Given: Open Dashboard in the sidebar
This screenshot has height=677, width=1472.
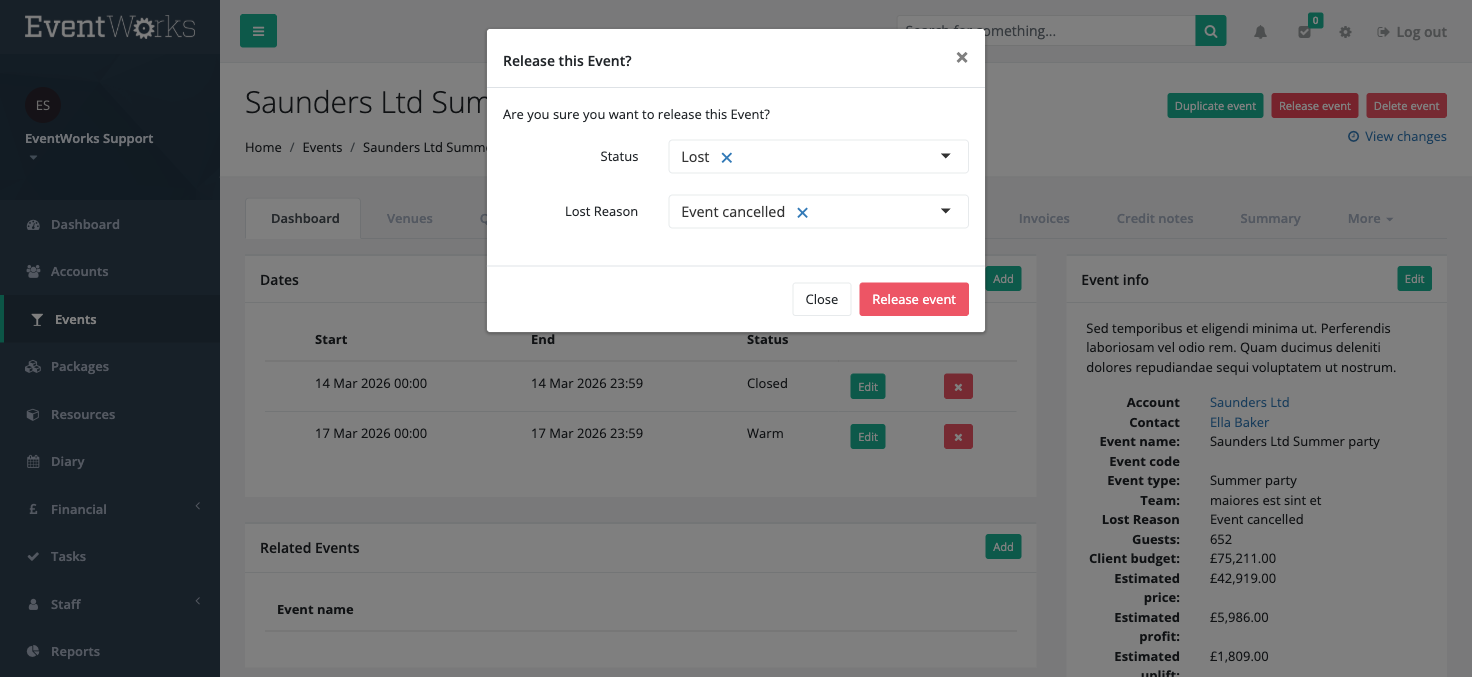Looking at the screenshot, I should 110,224.
